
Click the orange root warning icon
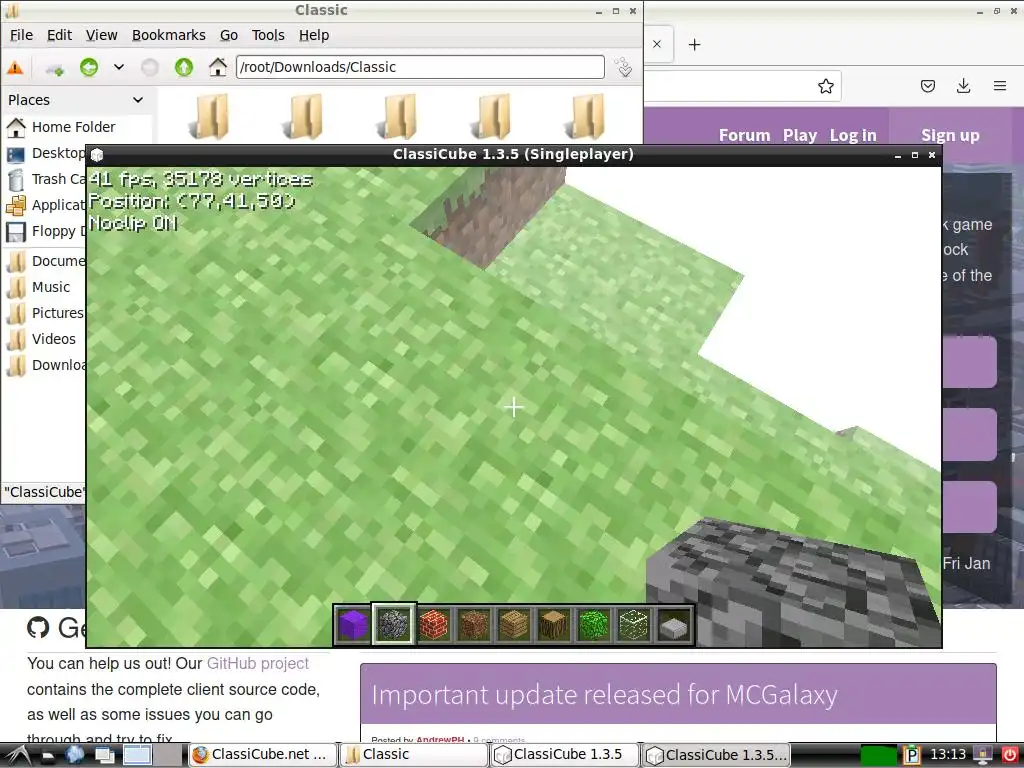pos(15,67)
